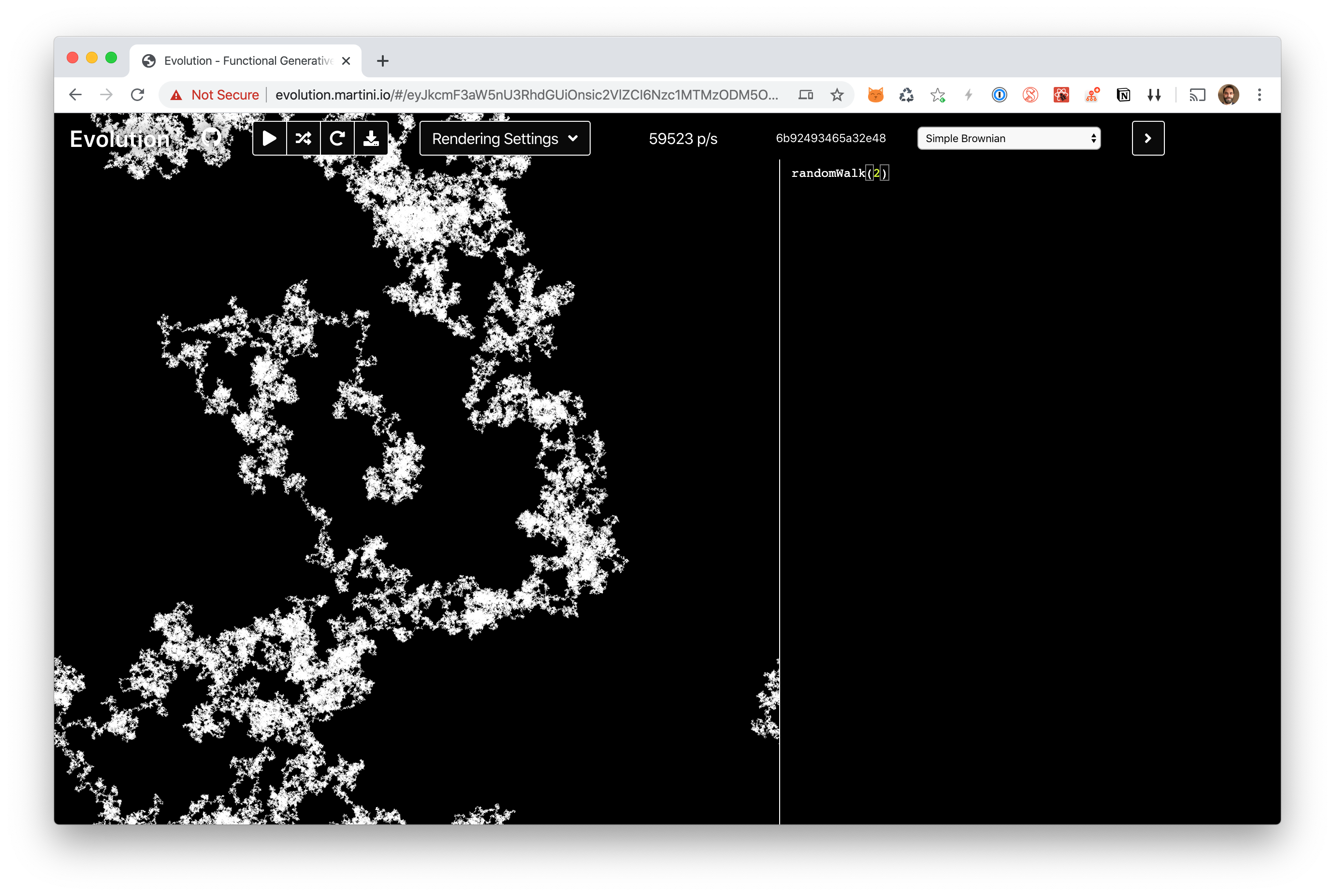Open the Chrome three-dot menu
1335x896 pixels.
(x=1259, y=95)
